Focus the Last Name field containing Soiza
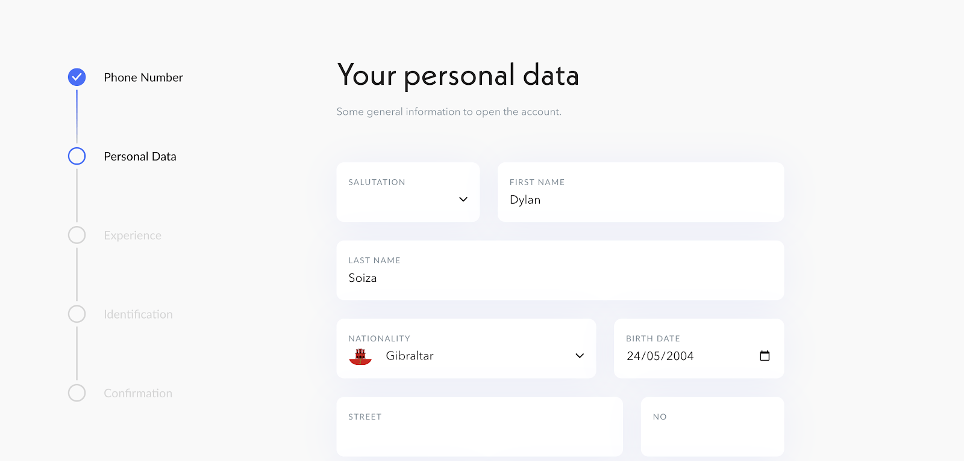The width and height of the screenshot is (964, 462). [x=560, y=270]
